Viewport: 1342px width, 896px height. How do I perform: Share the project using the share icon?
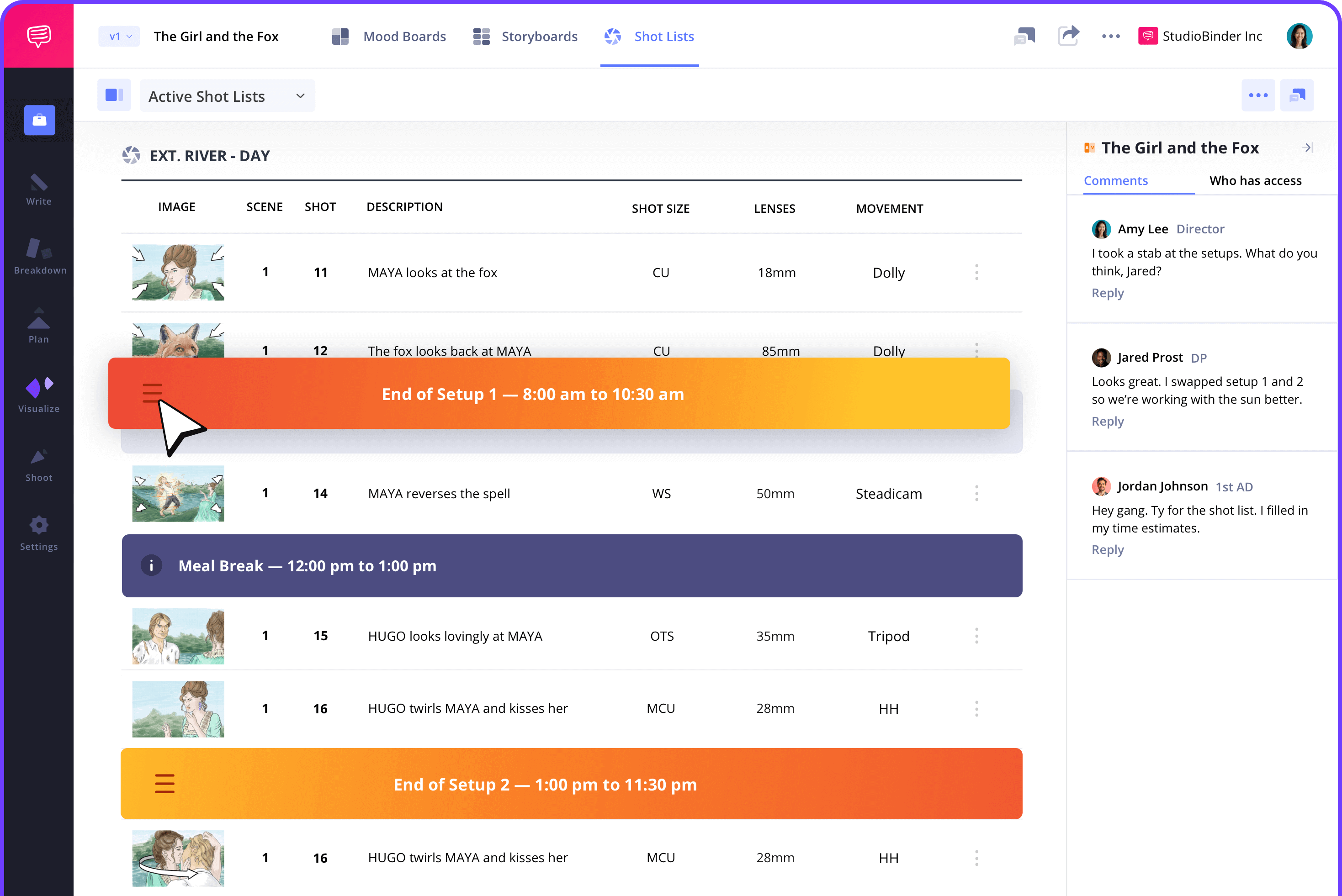pyautogui.click(x=1069, y=36)
